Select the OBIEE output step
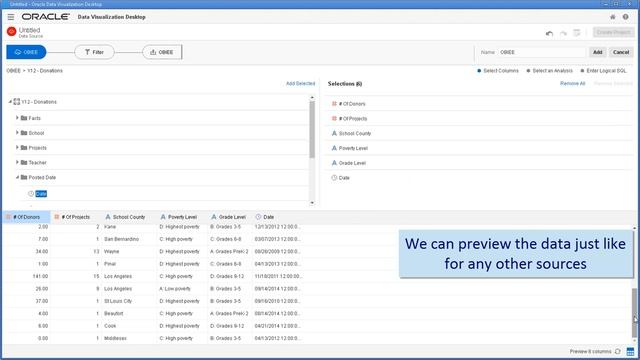 click(162, 52)
